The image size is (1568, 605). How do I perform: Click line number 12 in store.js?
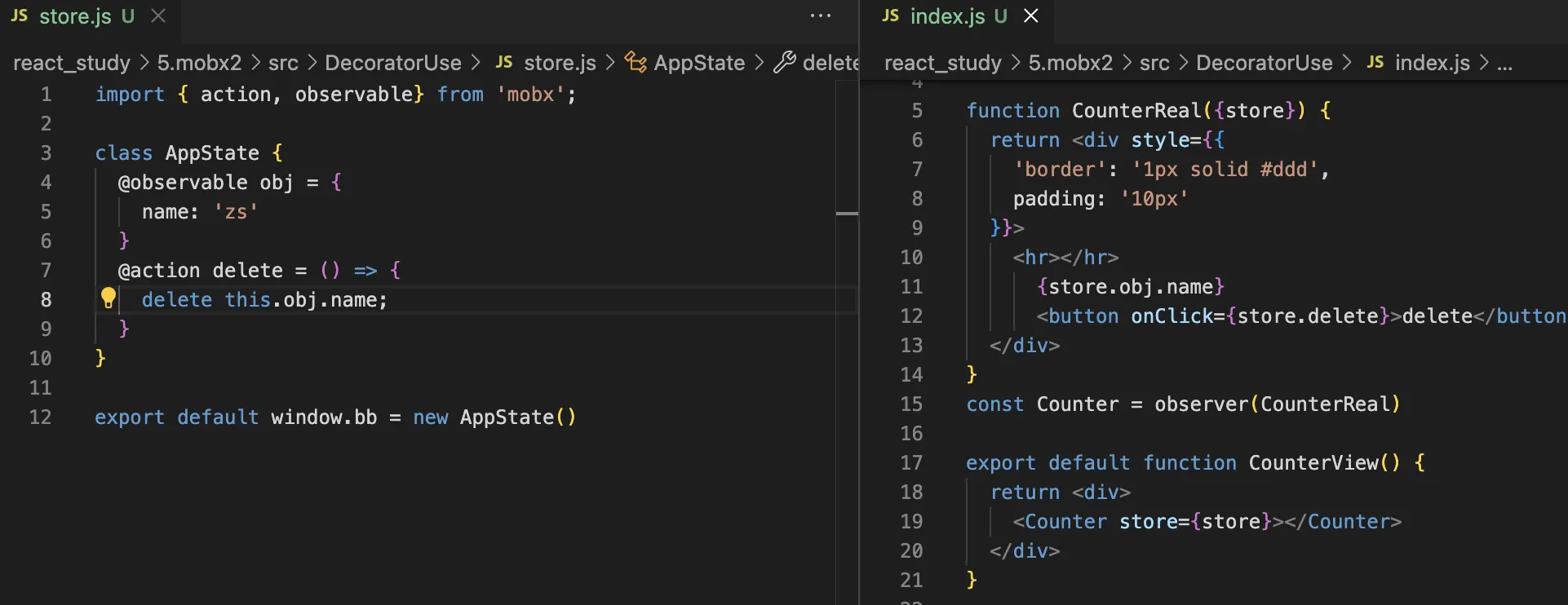coord(40,417)
